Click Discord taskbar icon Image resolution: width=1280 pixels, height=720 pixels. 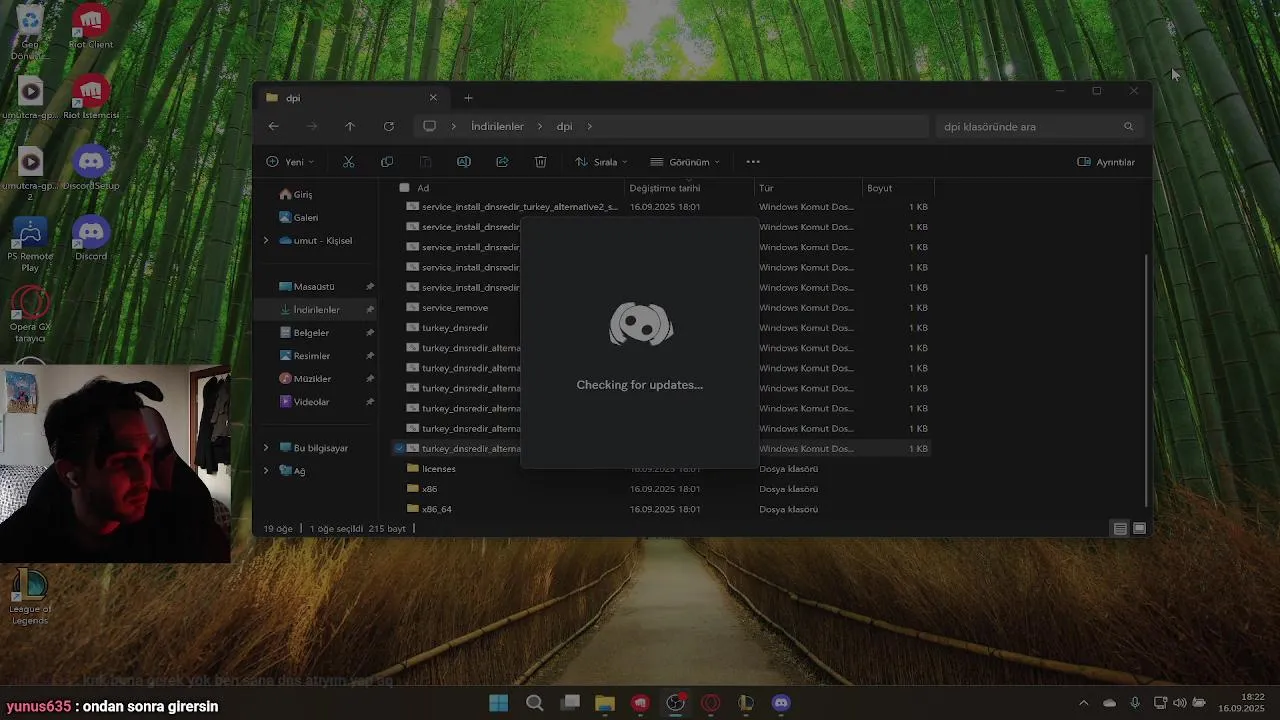tap(781, 703)
